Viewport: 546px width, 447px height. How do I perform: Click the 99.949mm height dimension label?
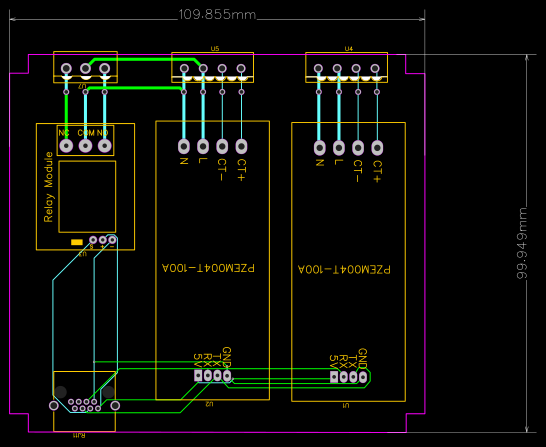pyautogui.click(x=522, y=243)
